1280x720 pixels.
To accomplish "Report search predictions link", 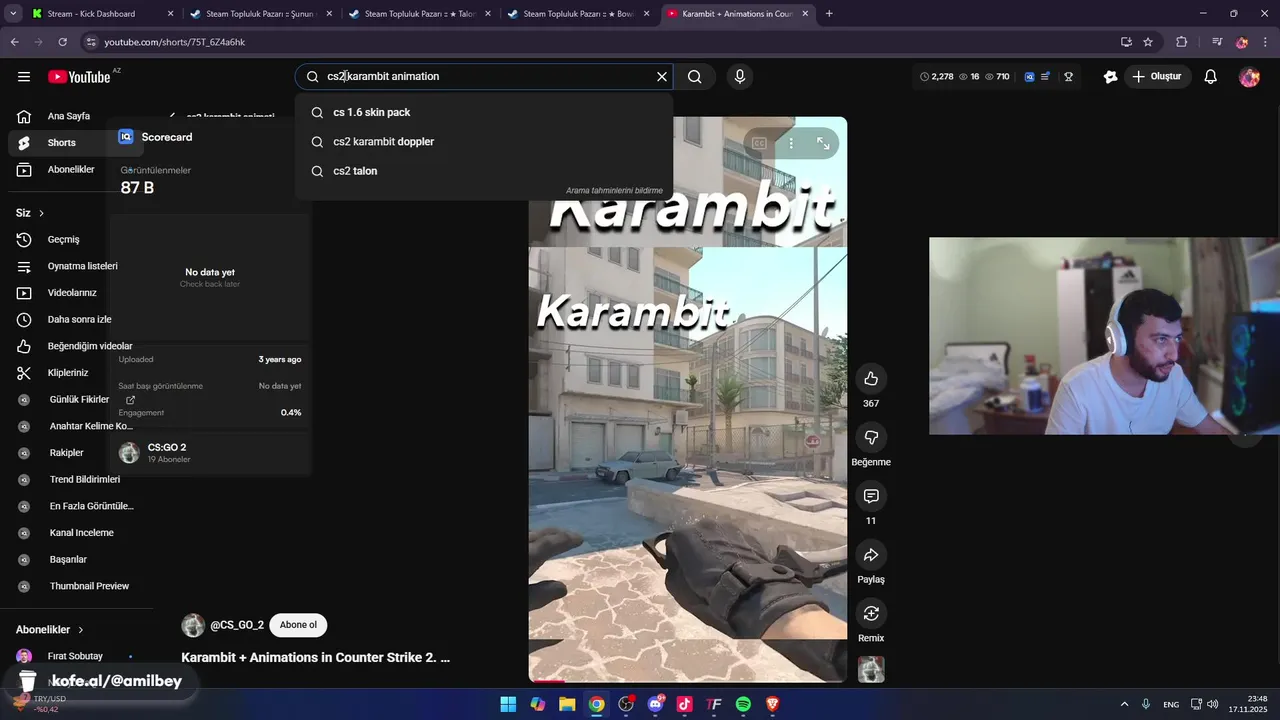I will click(614, 190).
